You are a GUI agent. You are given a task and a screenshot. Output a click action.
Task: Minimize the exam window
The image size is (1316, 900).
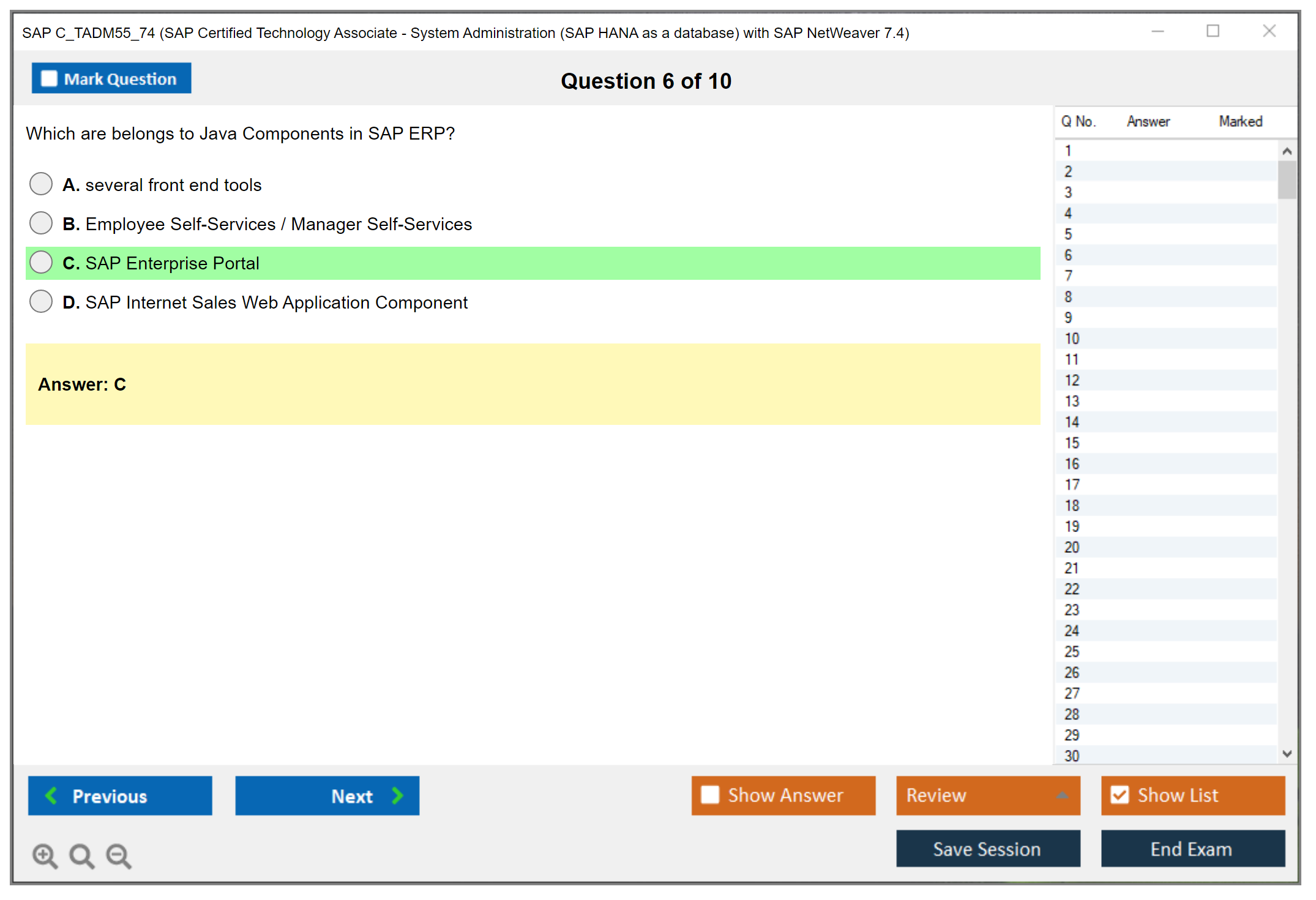[1157, 31]
